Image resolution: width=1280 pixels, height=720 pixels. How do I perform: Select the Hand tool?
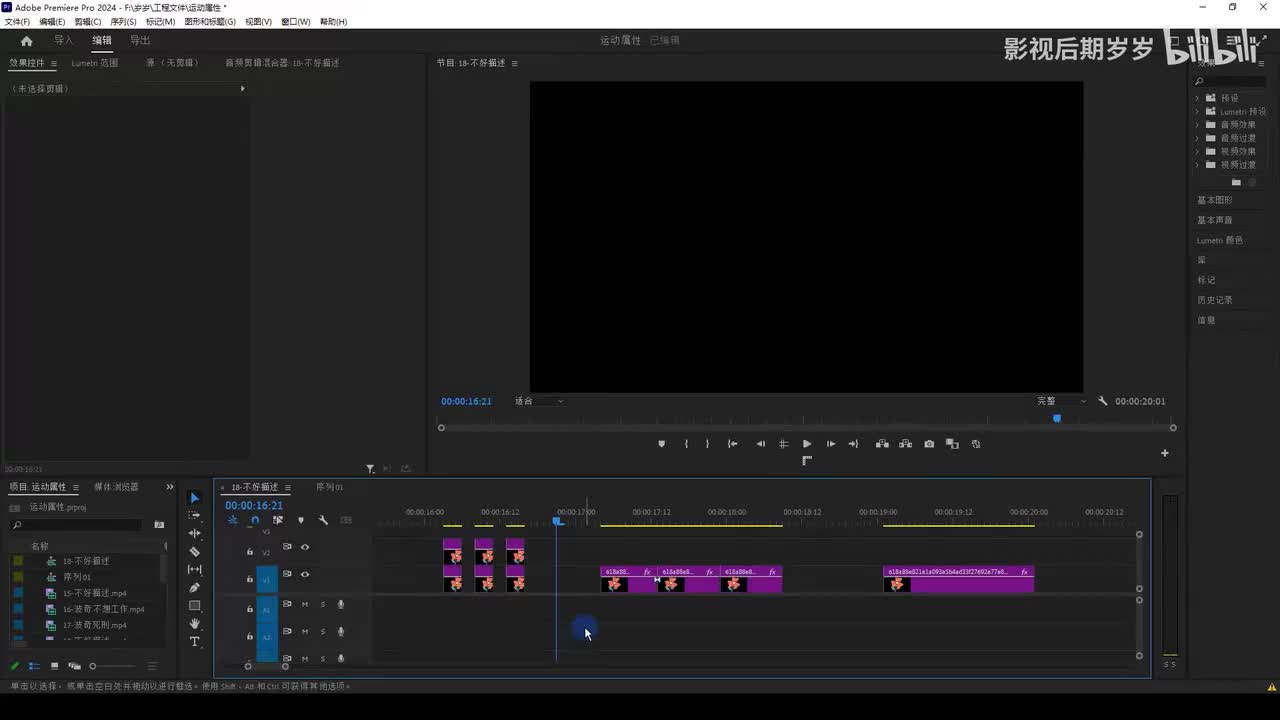pyautogui.click(x=195, y=623)
